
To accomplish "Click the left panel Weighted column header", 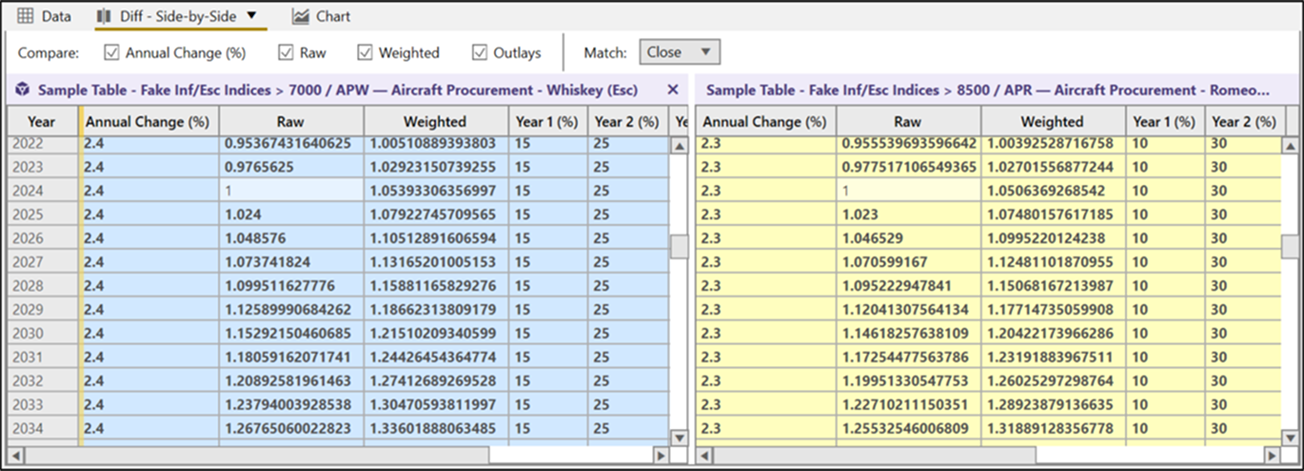I will (x=435, y=121).
